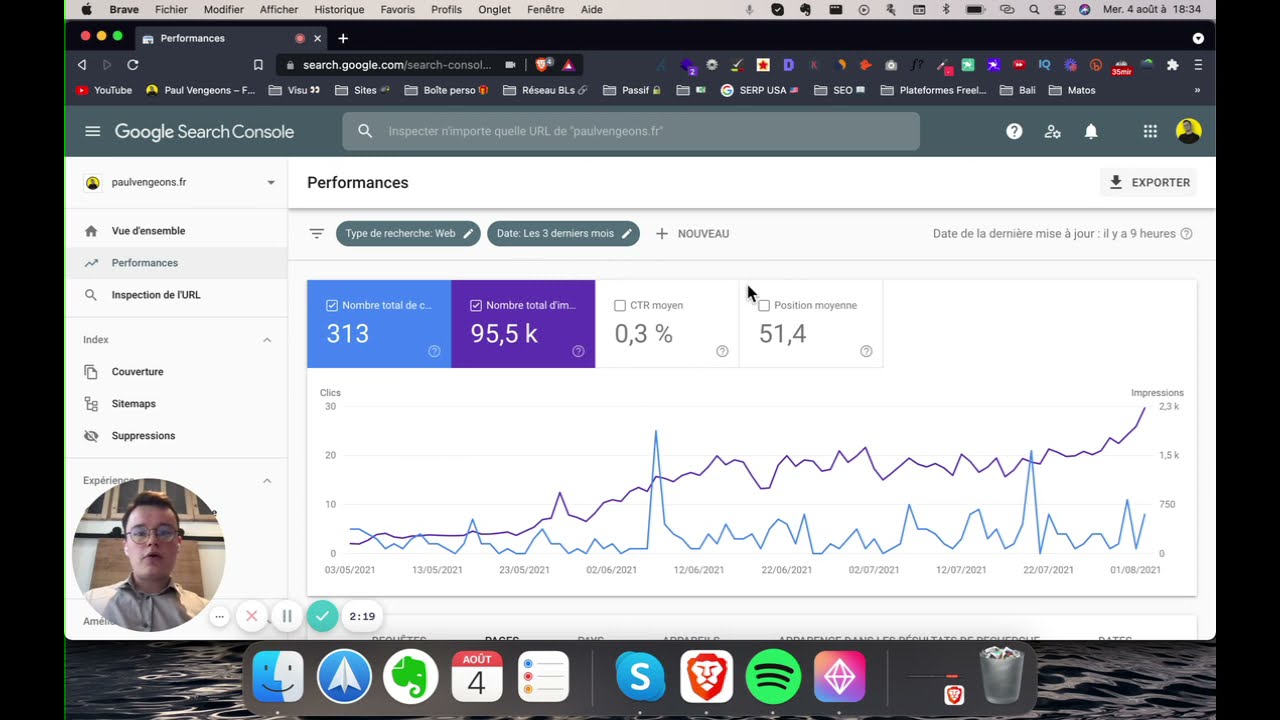This screenshot has width=1280, height=720.
Task: Open the notifications bell
Action: tap(1091, 131)
